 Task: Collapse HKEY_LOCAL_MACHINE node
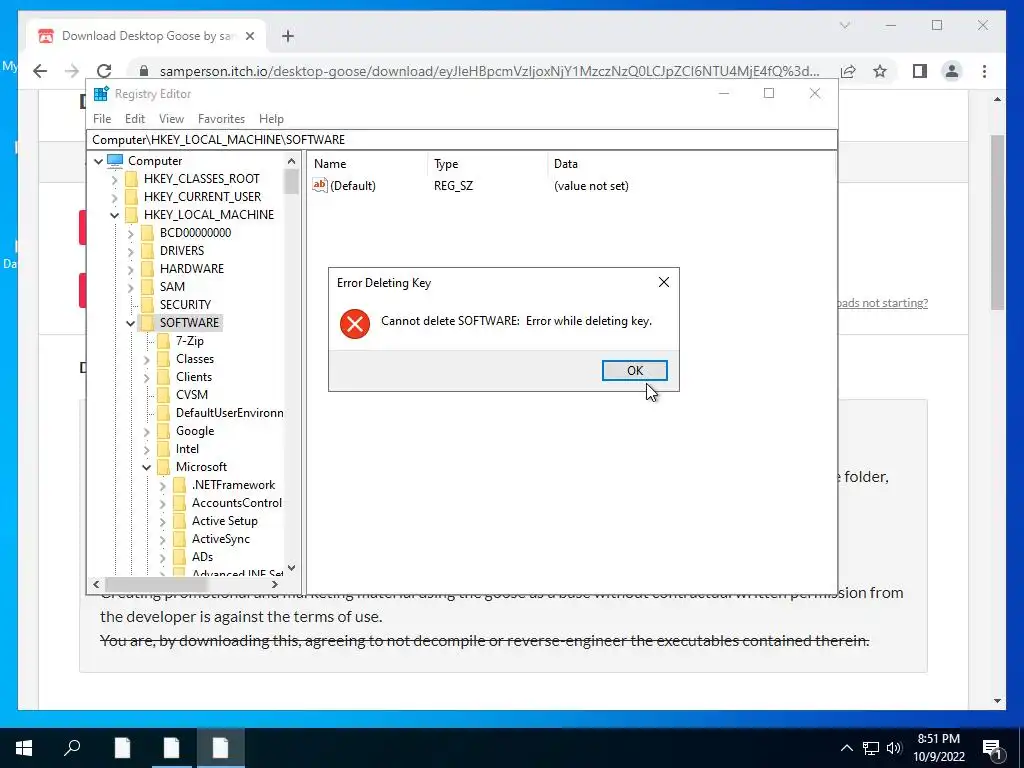[115, 215]
